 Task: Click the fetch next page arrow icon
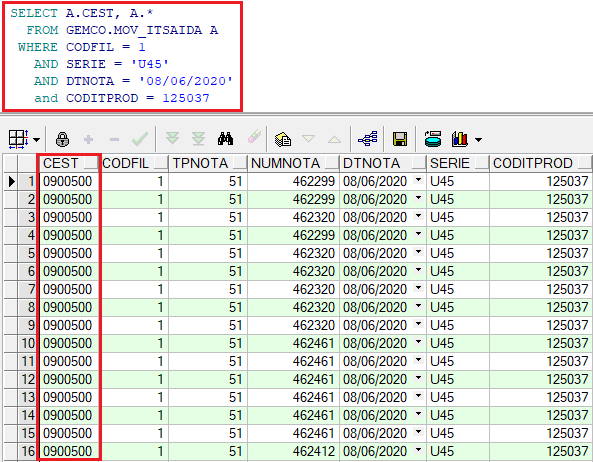pyautogui.click(x=172, y=138)
